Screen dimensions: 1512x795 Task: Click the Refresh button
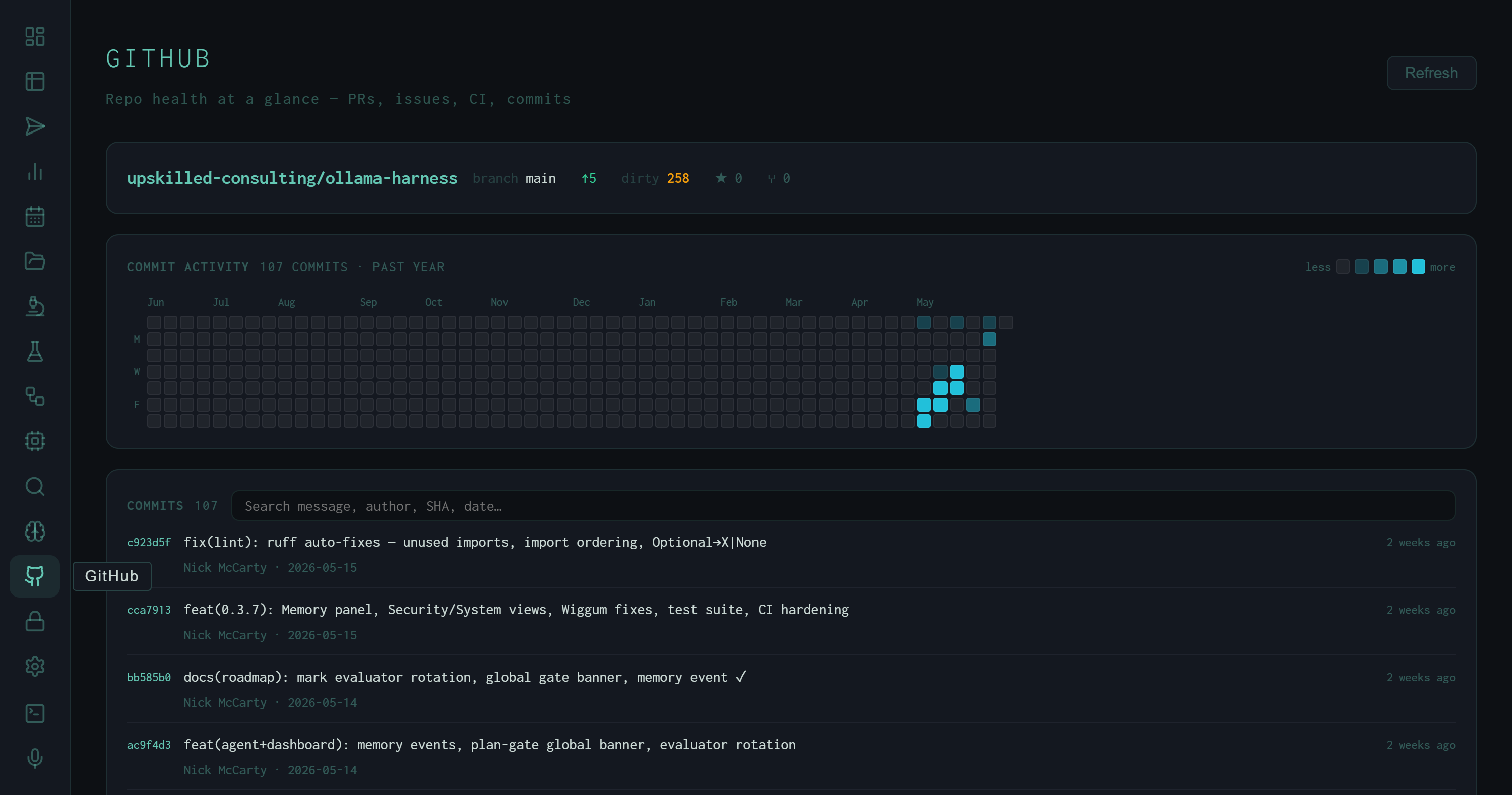(x=1431, y=73)
